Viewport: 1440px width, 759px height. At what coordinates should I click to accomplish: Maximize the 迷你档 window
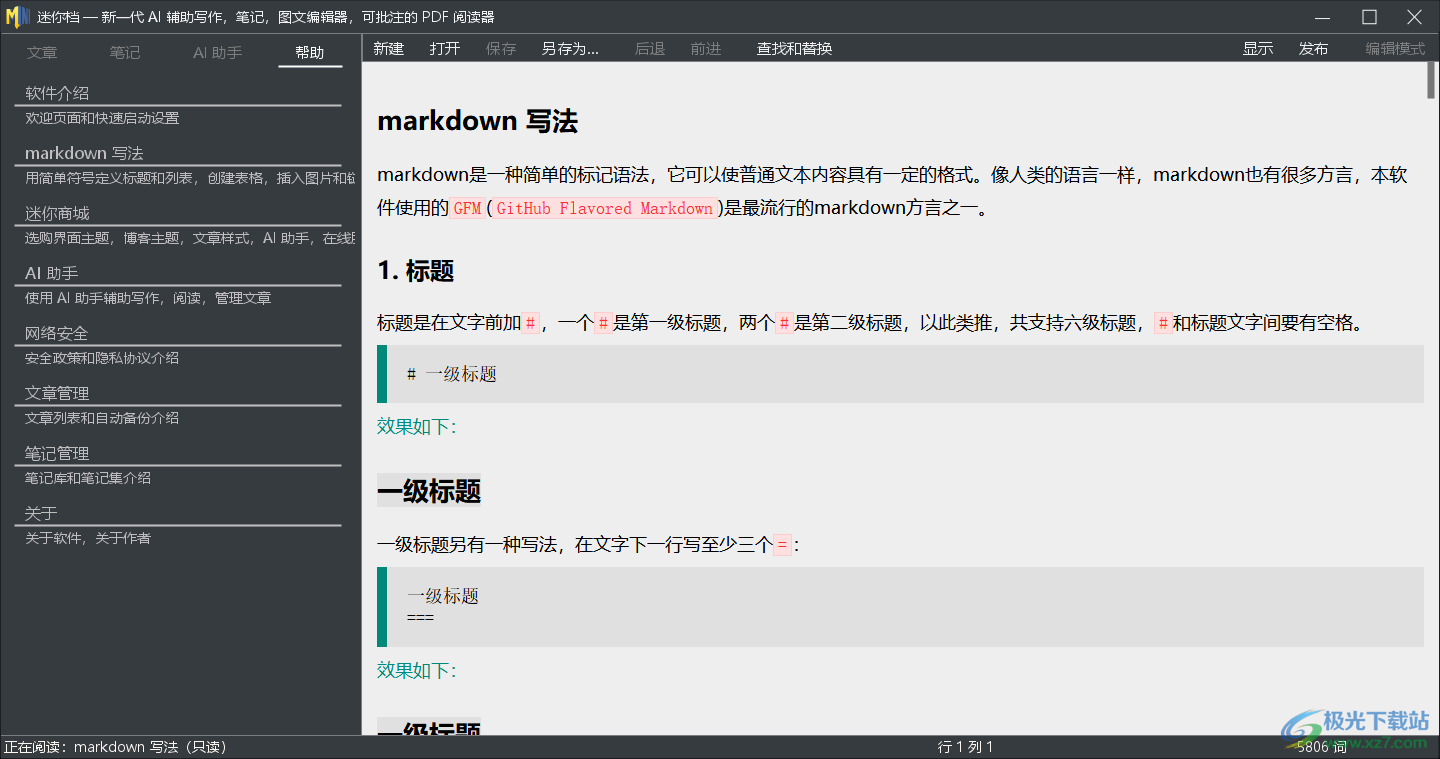[1369, 17]
